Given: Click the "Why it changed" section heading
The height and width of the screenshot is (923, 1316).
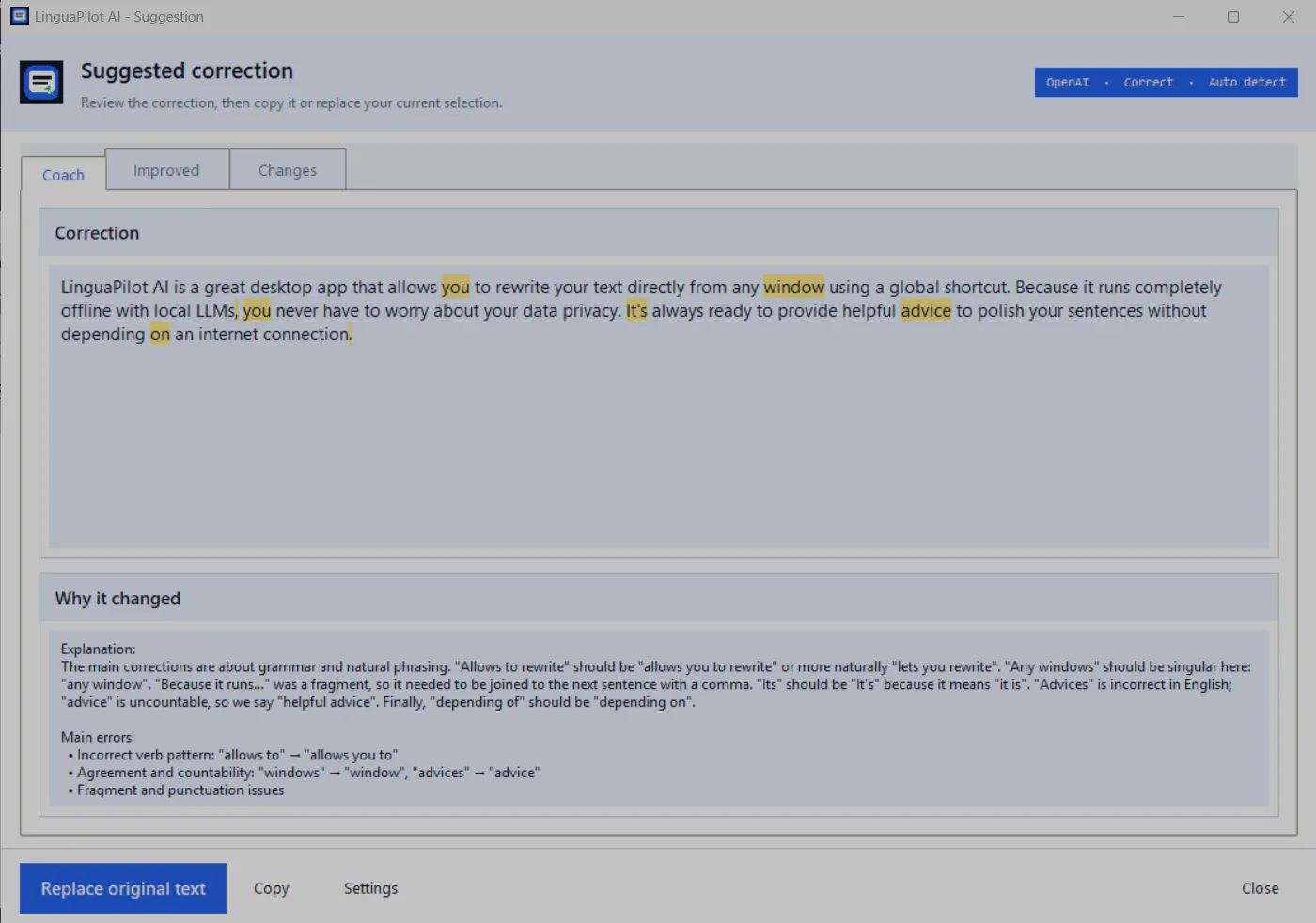Looking at the screenshot, I should 117,599.
